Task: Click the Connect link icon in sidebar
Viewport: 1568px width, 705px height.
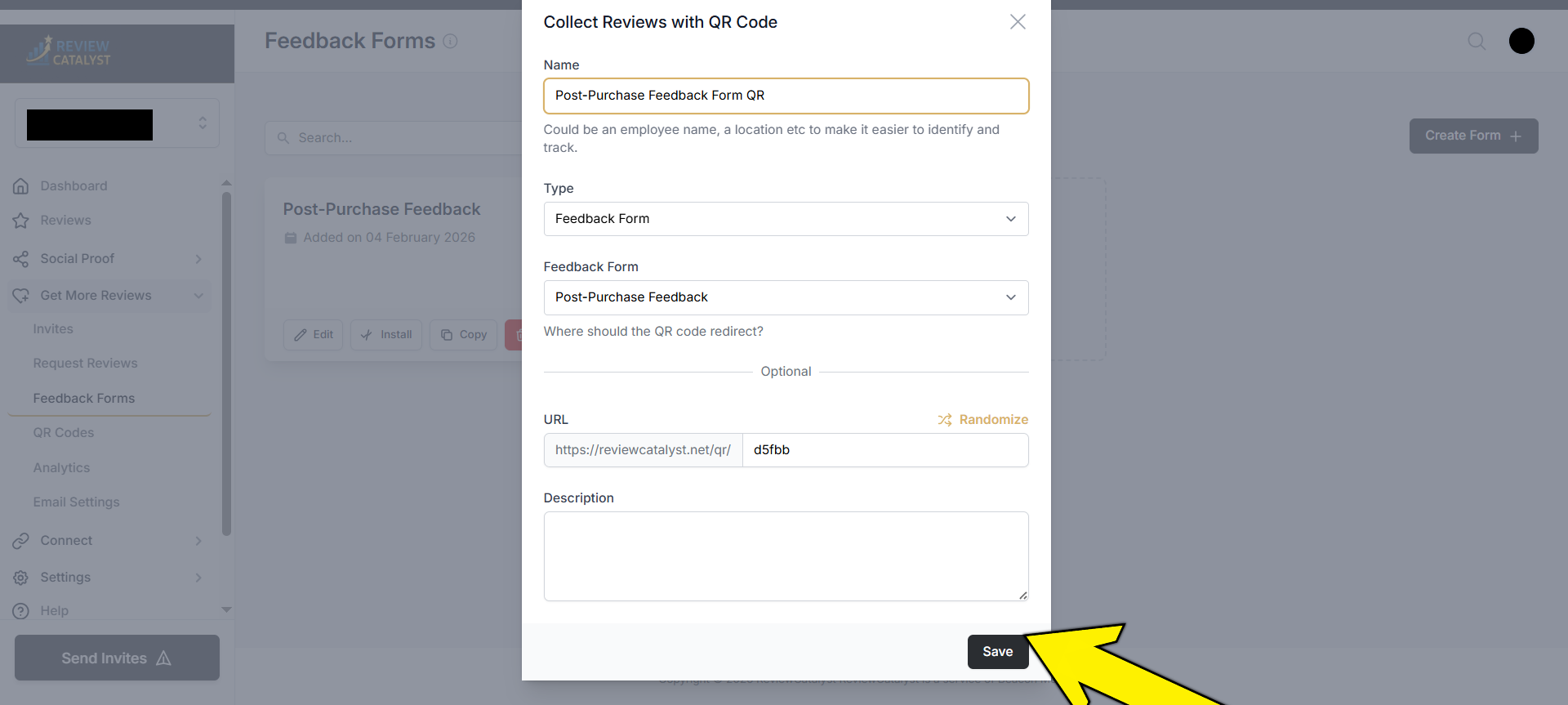Action: (21, 541)
